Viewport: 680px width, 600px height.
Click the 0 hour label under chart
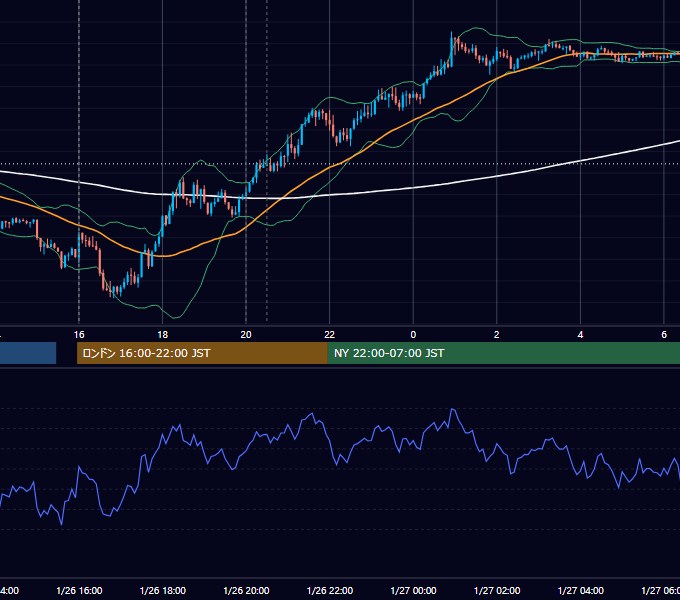413,335
